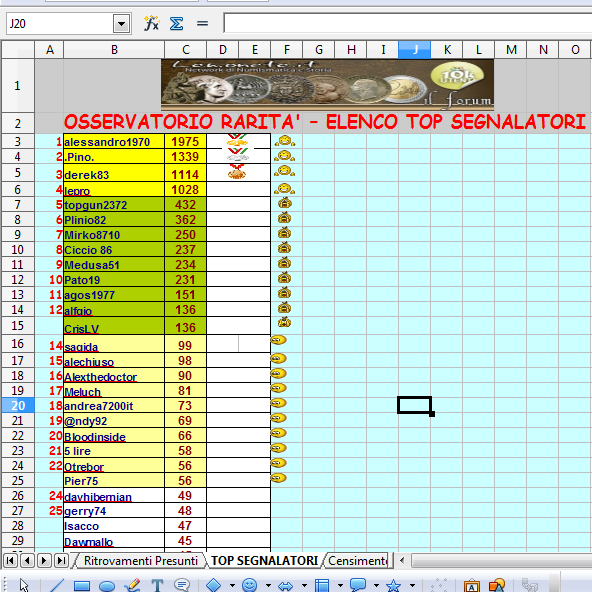Click the Sum sigma icon

pyautogui.click(x=176, y=24)
